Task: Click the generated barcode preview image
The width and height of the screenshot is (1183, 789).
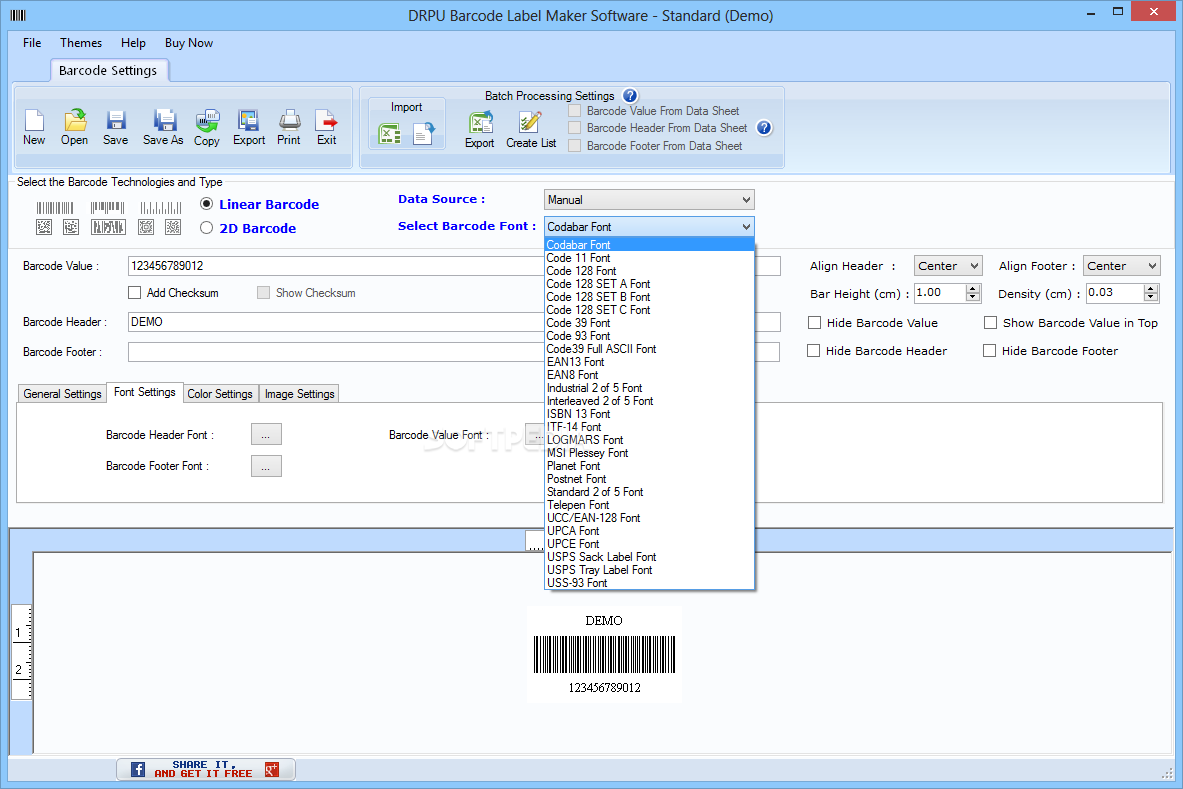Action: 604,654
